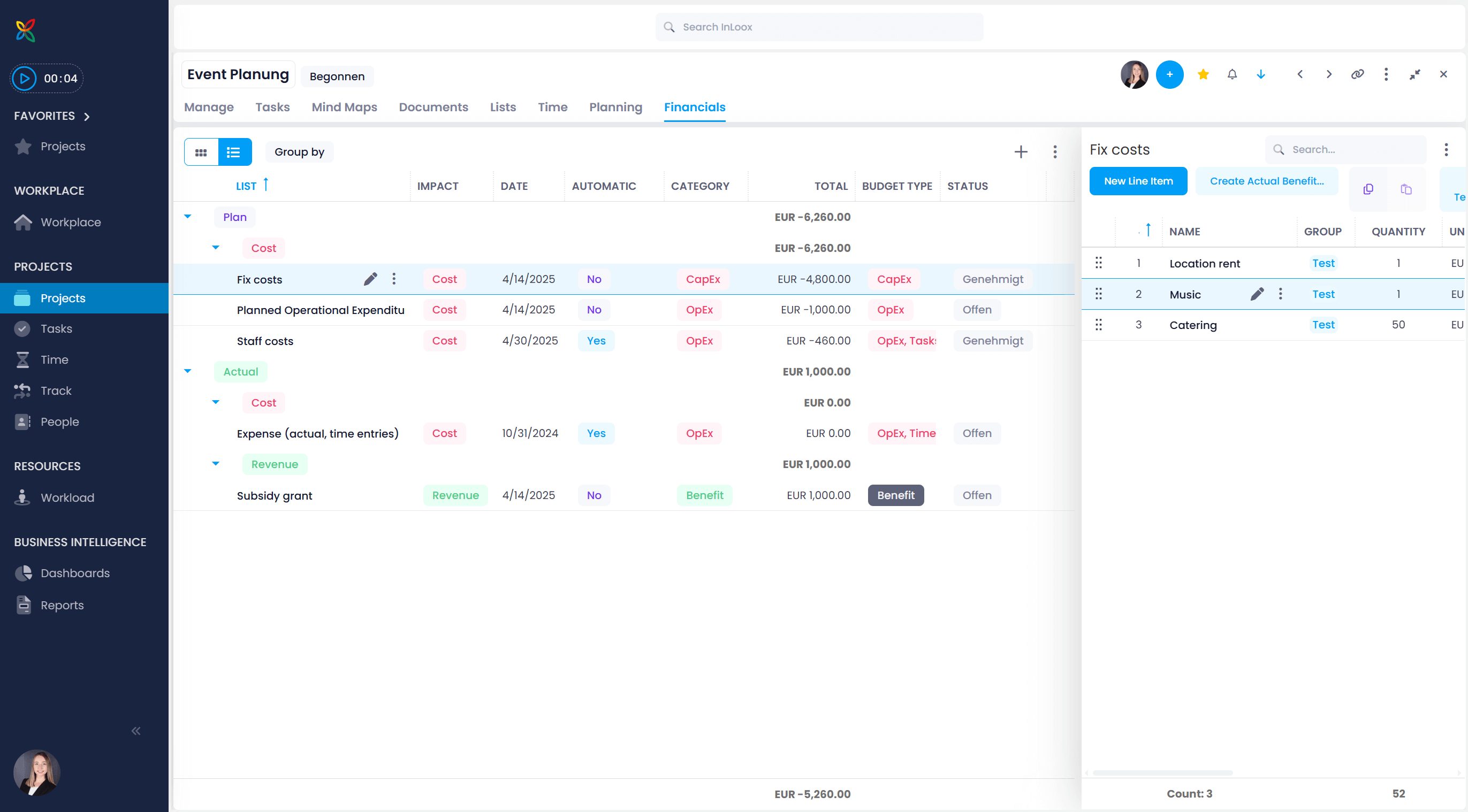Click profile photo at sidebar bottom
Image resolution: width=1468 pixels, height=812 pixels.
click(37, 772)
